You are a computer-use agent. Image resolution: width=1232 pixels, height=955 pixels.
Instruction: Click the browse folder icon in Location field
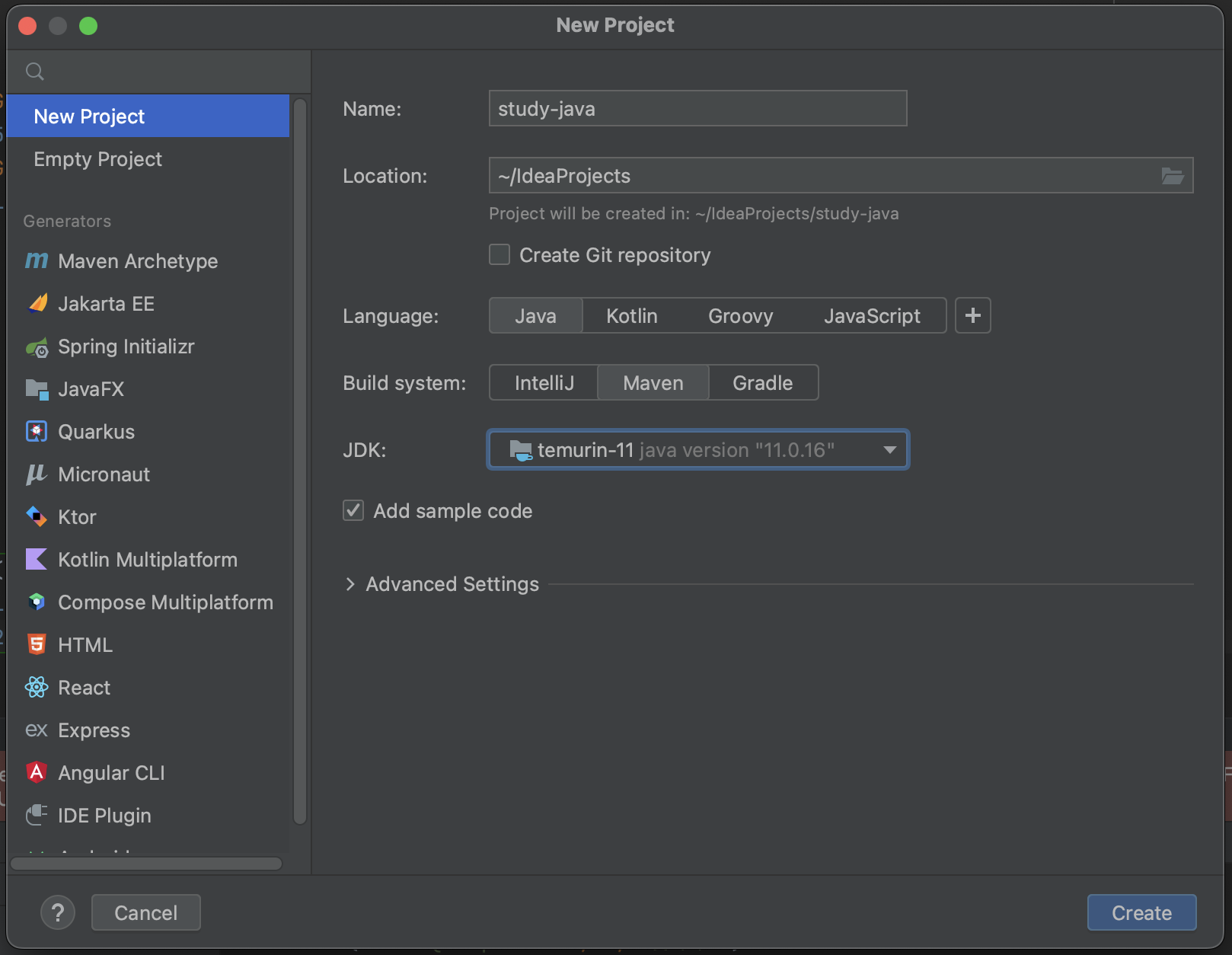tap(1173, 176)
